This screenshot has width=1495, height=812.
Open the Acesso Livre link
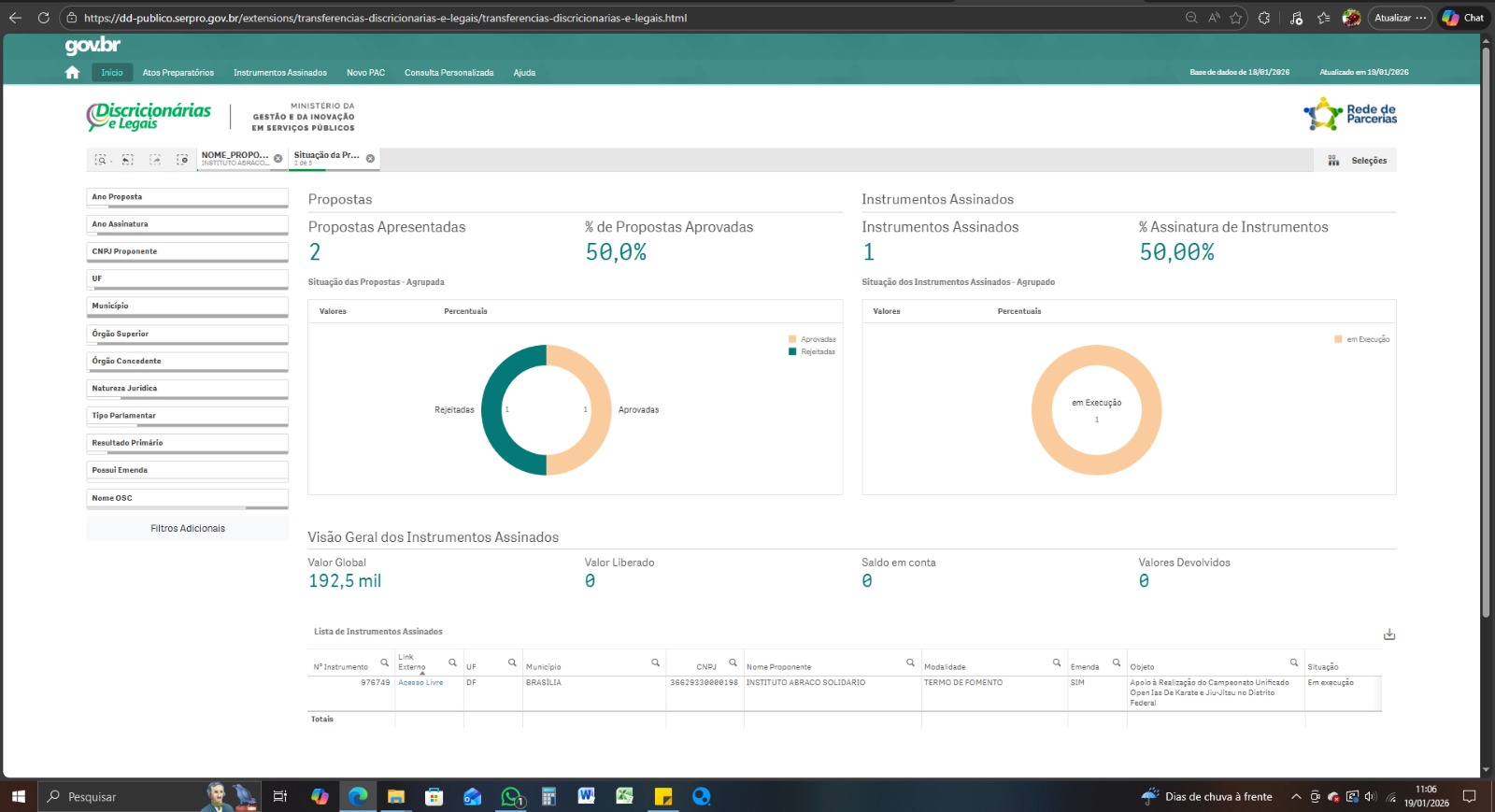pyautogui.click(x=420, y=683)
